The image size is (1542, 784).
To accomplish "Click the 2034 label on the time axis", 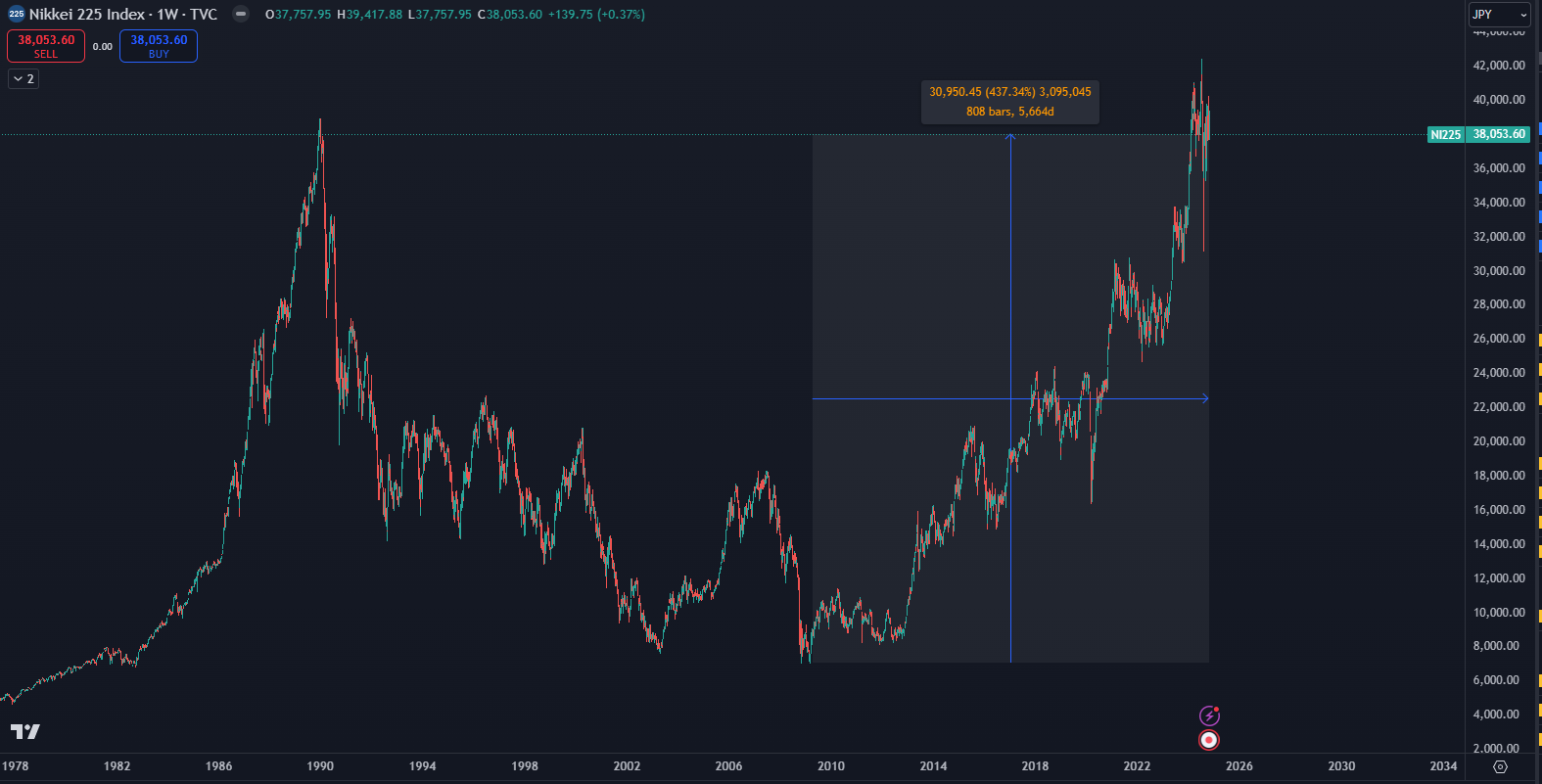I will (1443, 766).
